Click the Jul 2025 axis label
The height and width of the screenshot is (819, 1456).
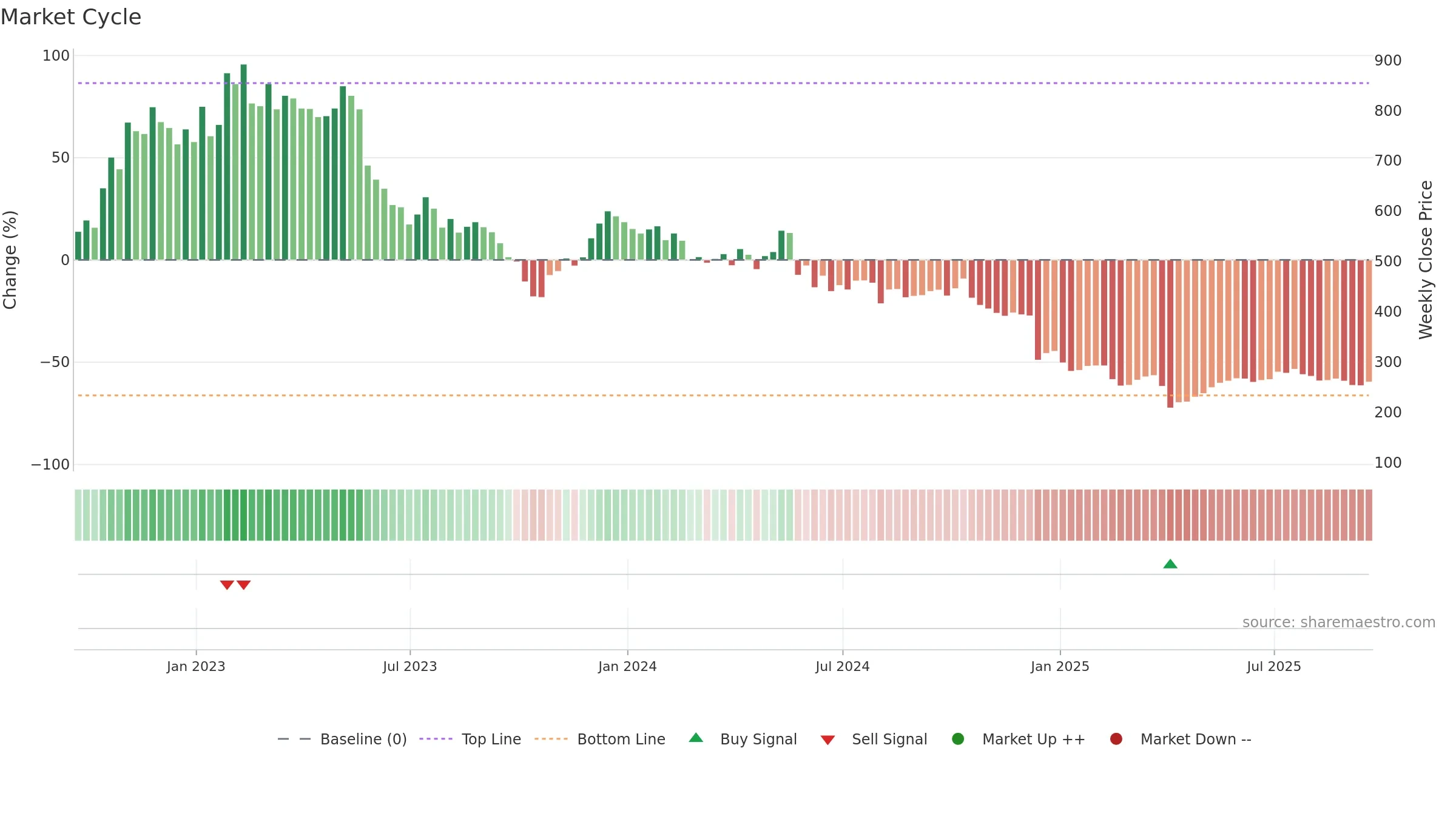(x=1274, y=667)
